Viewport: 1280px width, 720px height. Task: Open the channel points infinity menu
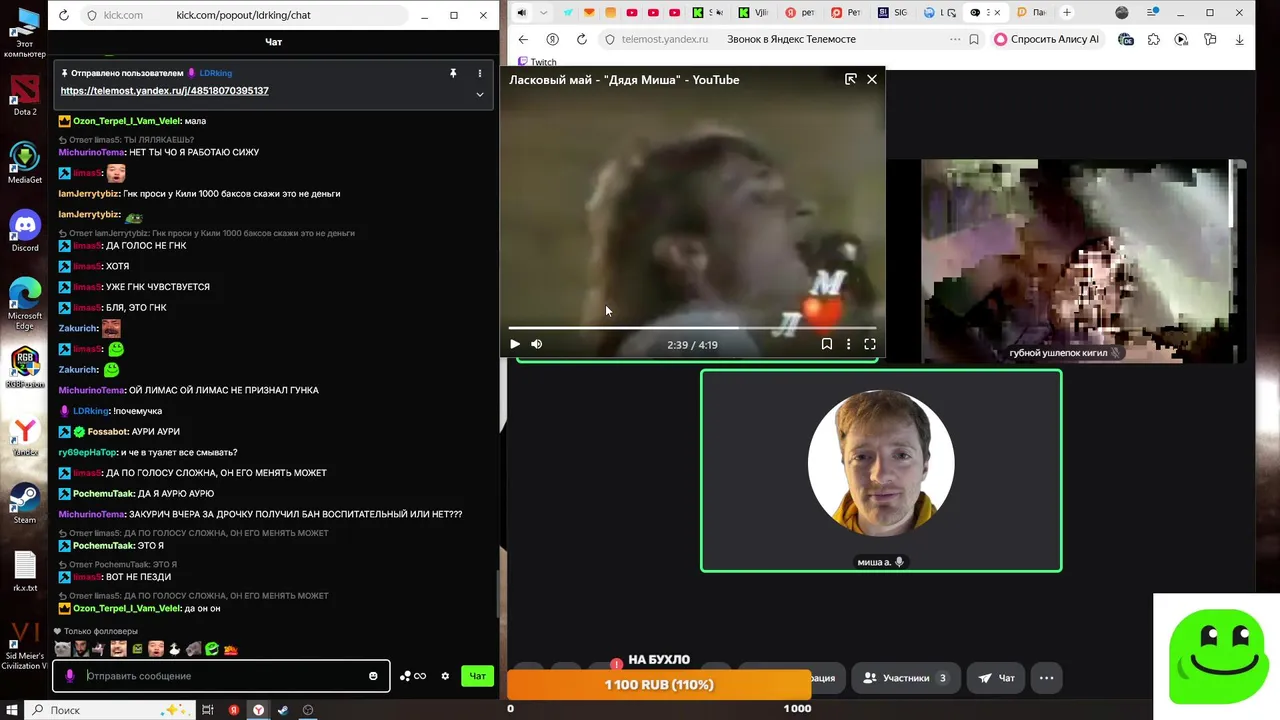click(x=413, y=676)
